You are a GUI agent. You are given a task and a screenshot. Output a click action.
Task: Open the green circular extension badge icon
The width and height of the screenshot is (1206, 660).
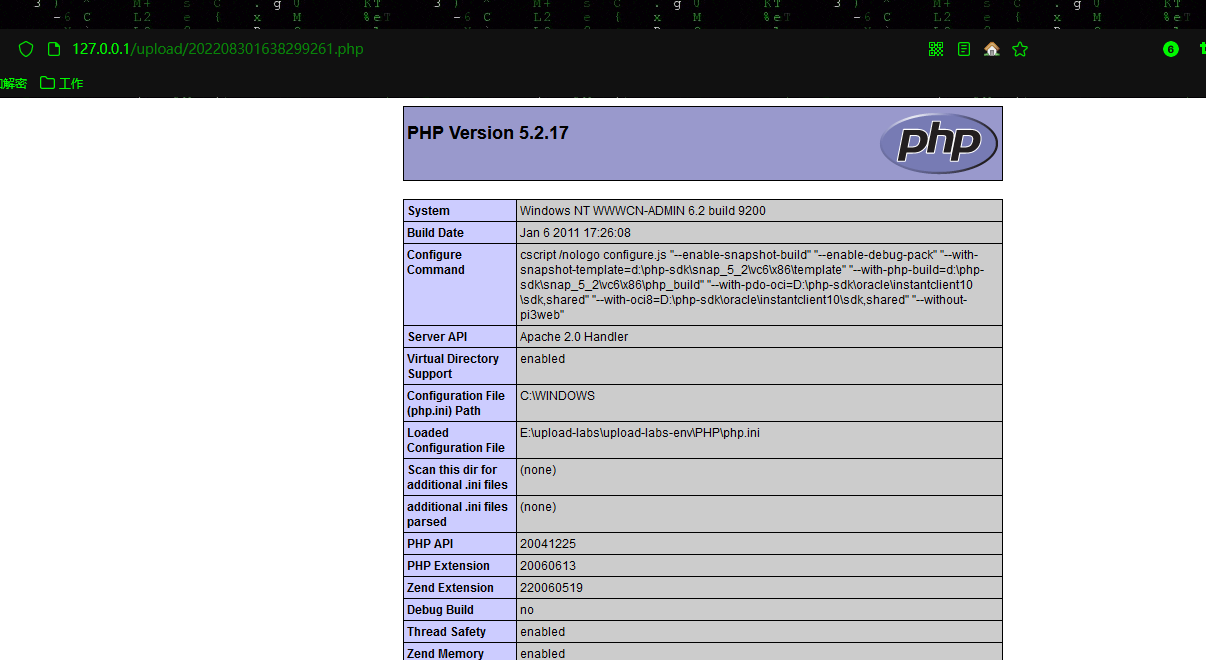[x=1171, y=49]
